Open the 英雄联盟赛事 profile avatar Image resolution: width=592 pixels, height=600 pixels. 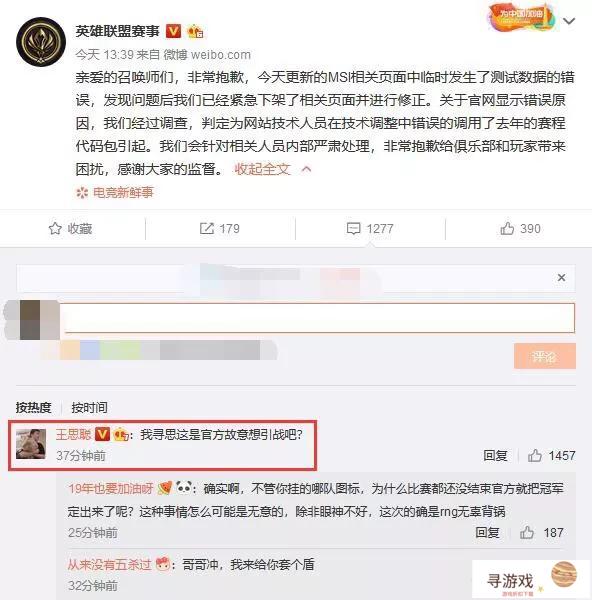click(x=41, y=42)
